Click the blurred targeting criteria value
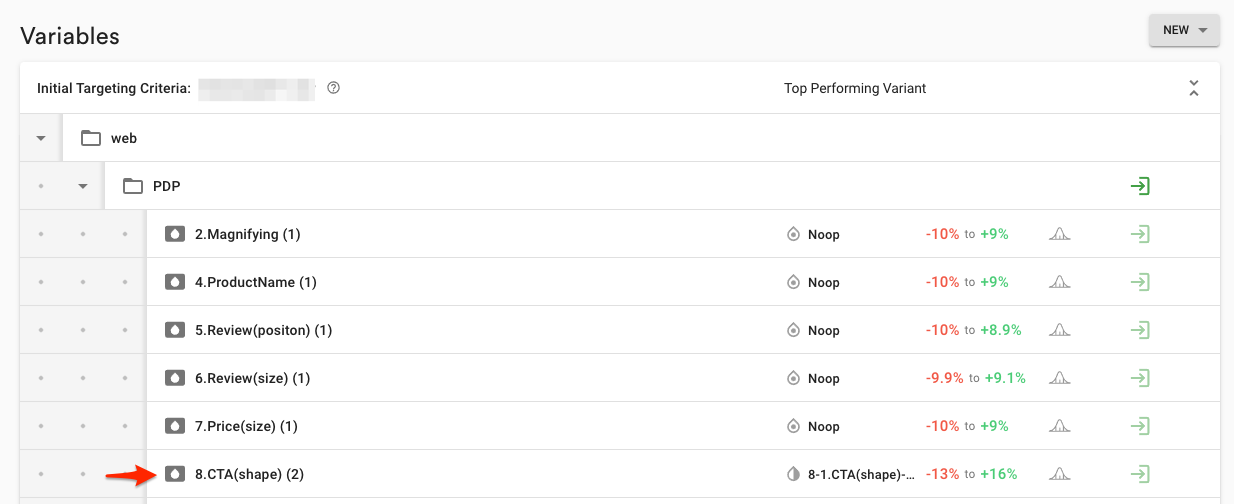Image resolution: width=1234 pixels, height=504 pixels. 256,88
